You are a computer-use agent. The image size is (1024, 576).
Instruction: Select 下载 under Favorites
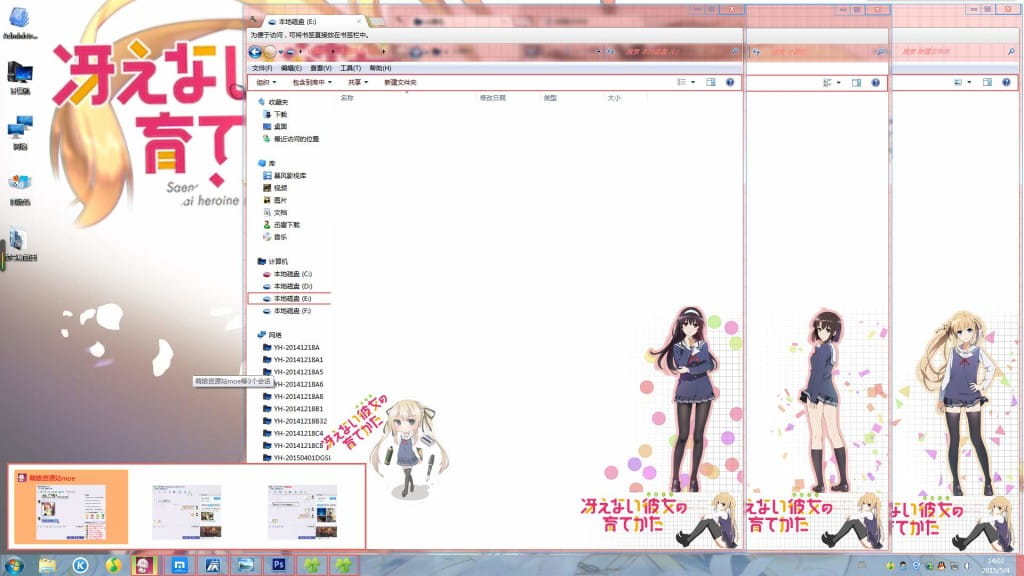(280, 114)
